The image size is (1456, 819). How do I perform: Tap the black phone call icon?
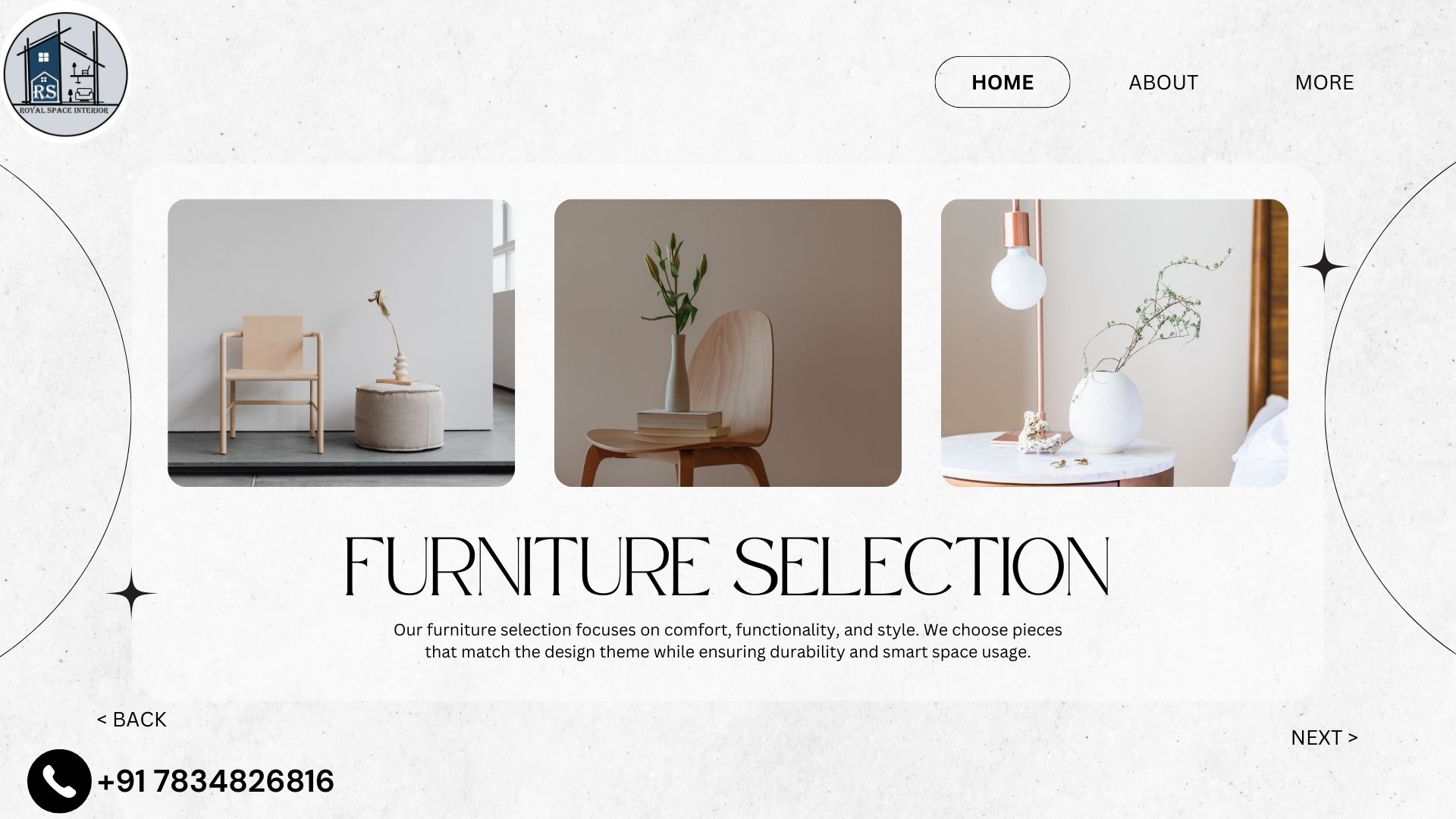pos(59,781)
